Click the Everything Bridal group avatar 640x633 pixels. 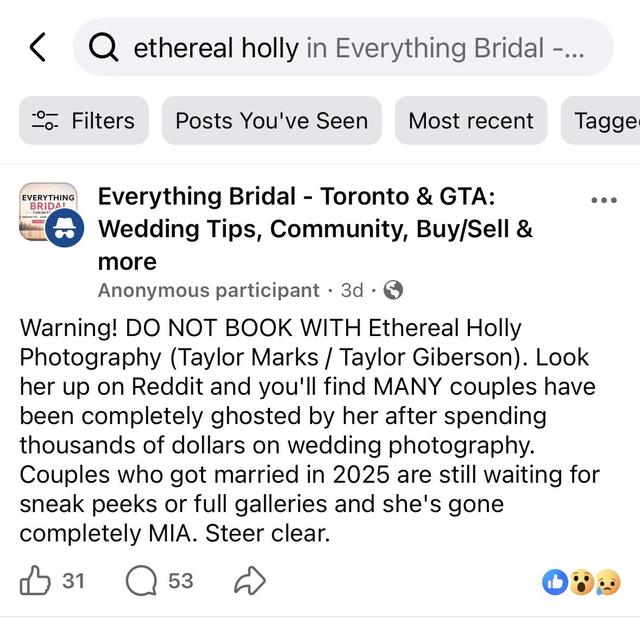[x=51, y=215]
